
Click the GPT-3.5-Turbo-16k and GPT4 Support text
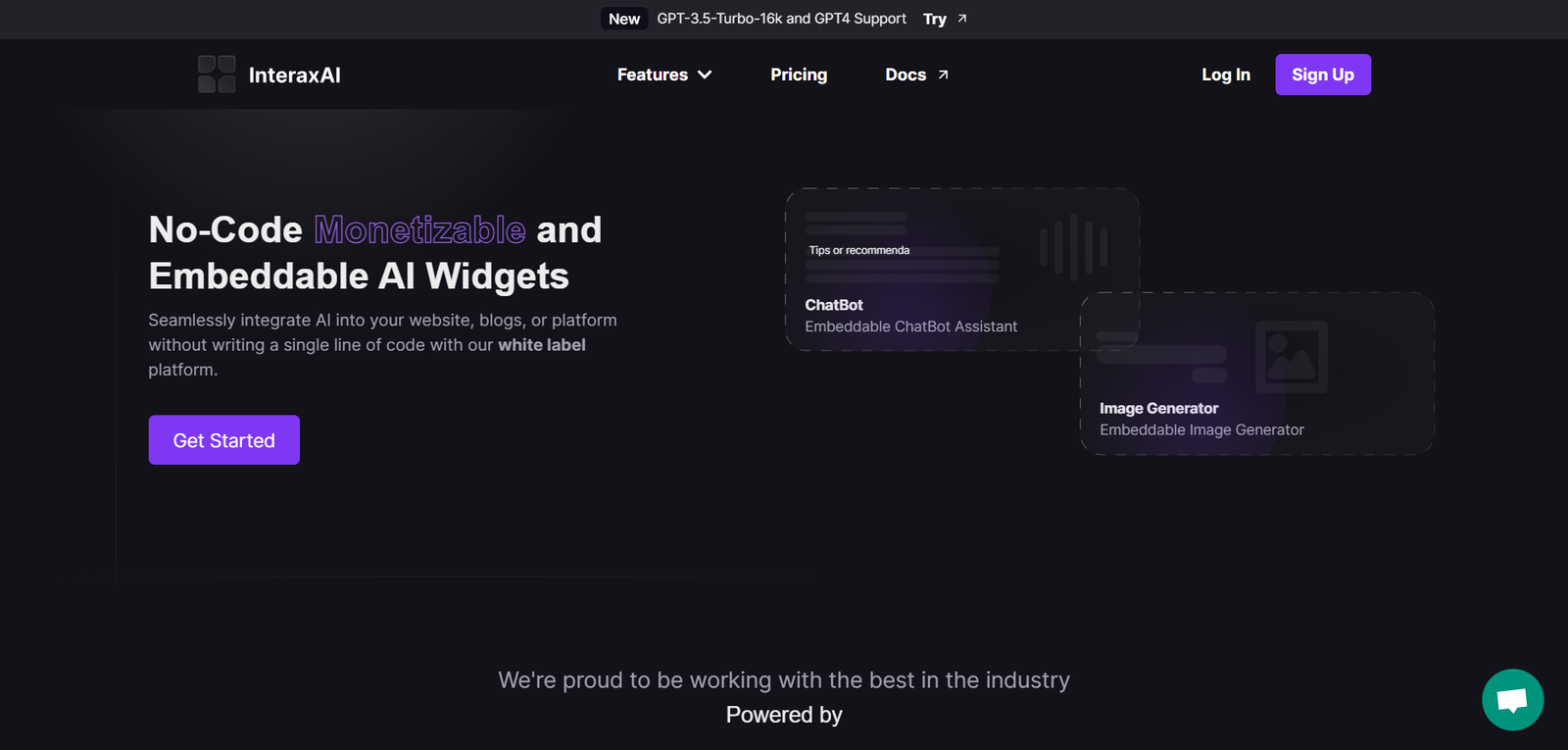[782, 19]
